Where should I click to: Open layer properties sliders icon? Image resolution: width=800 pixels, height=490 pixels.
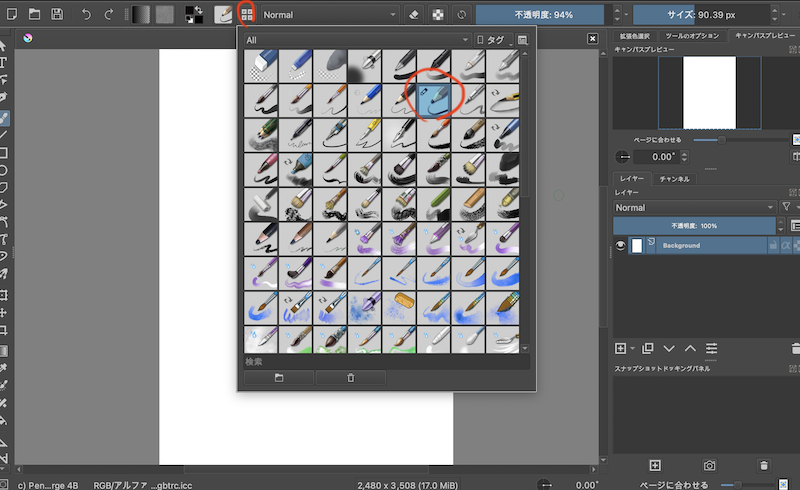pos(711,348)
